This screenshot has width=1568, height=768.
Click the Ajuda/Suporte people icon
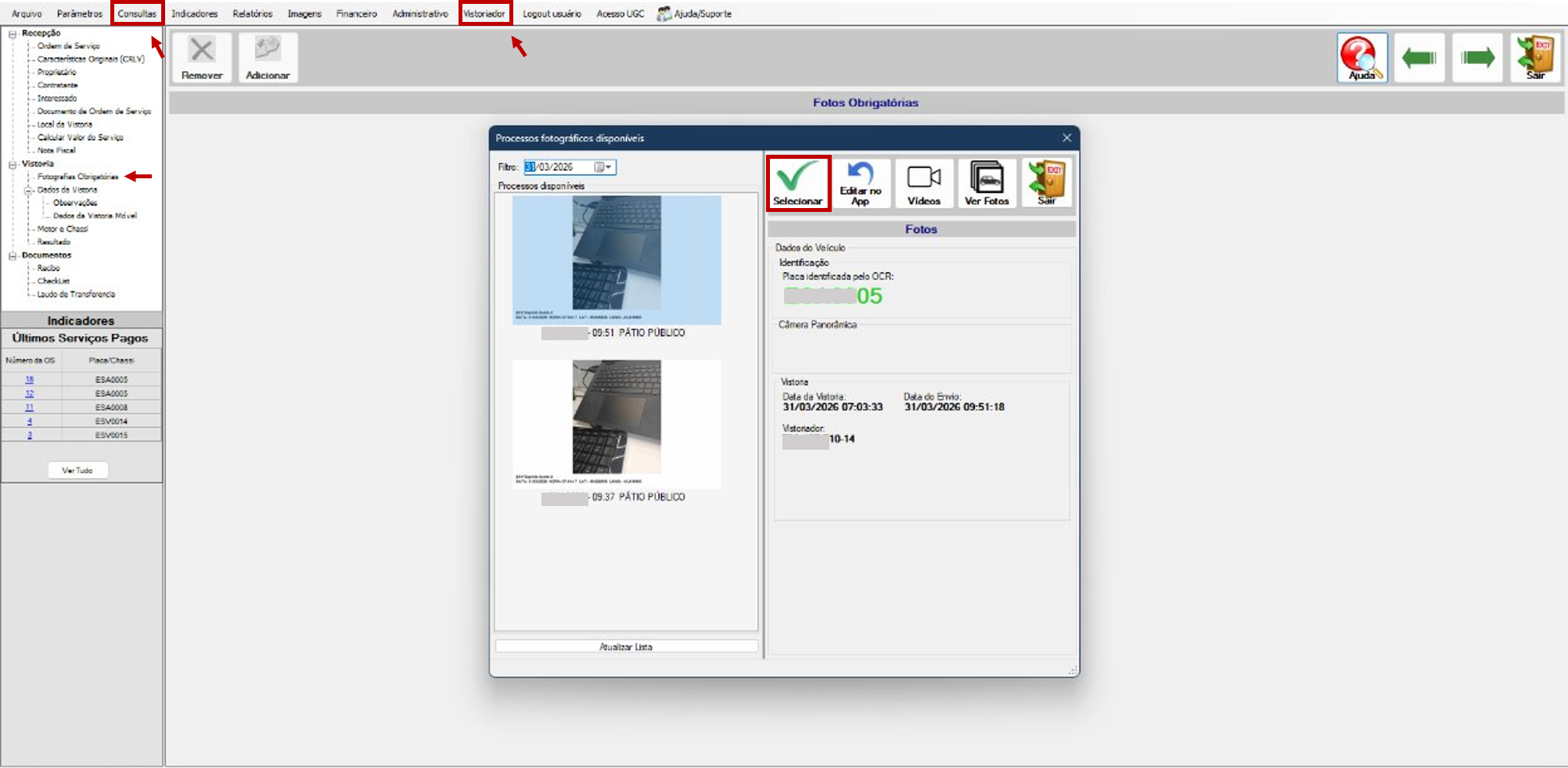[664, 13]
